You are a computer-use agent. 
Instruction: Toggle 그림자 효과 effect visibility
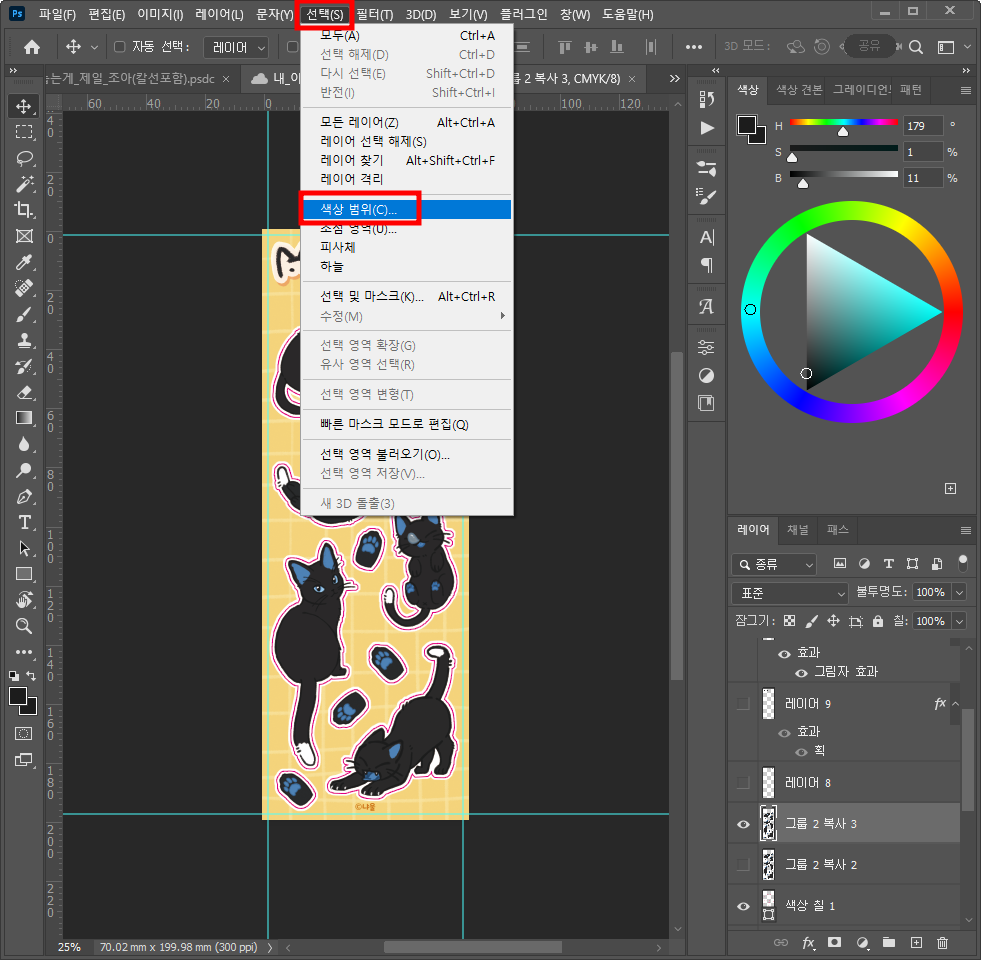801,673
